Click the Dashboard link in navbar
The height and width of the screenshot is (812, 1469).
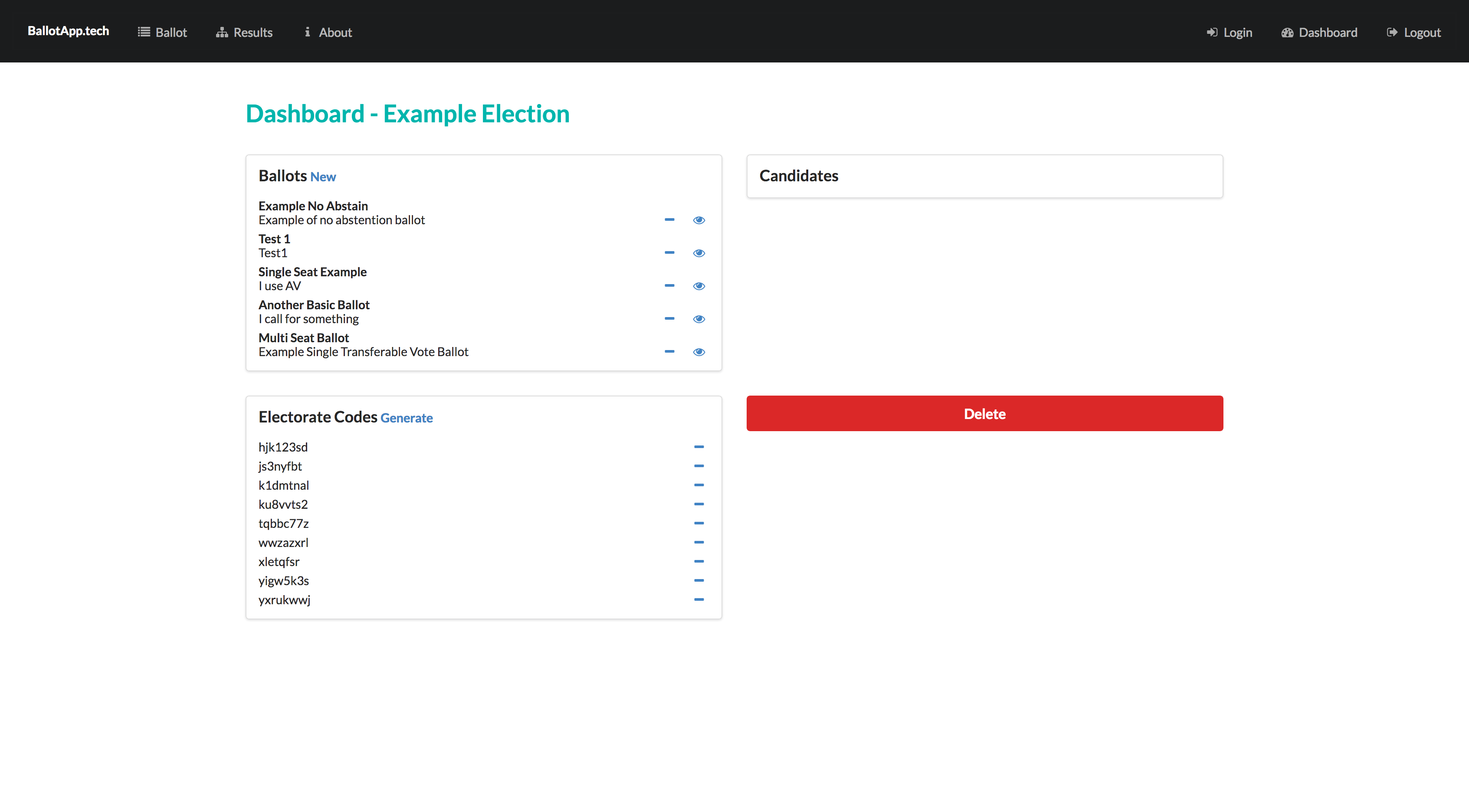point(1319,33)
